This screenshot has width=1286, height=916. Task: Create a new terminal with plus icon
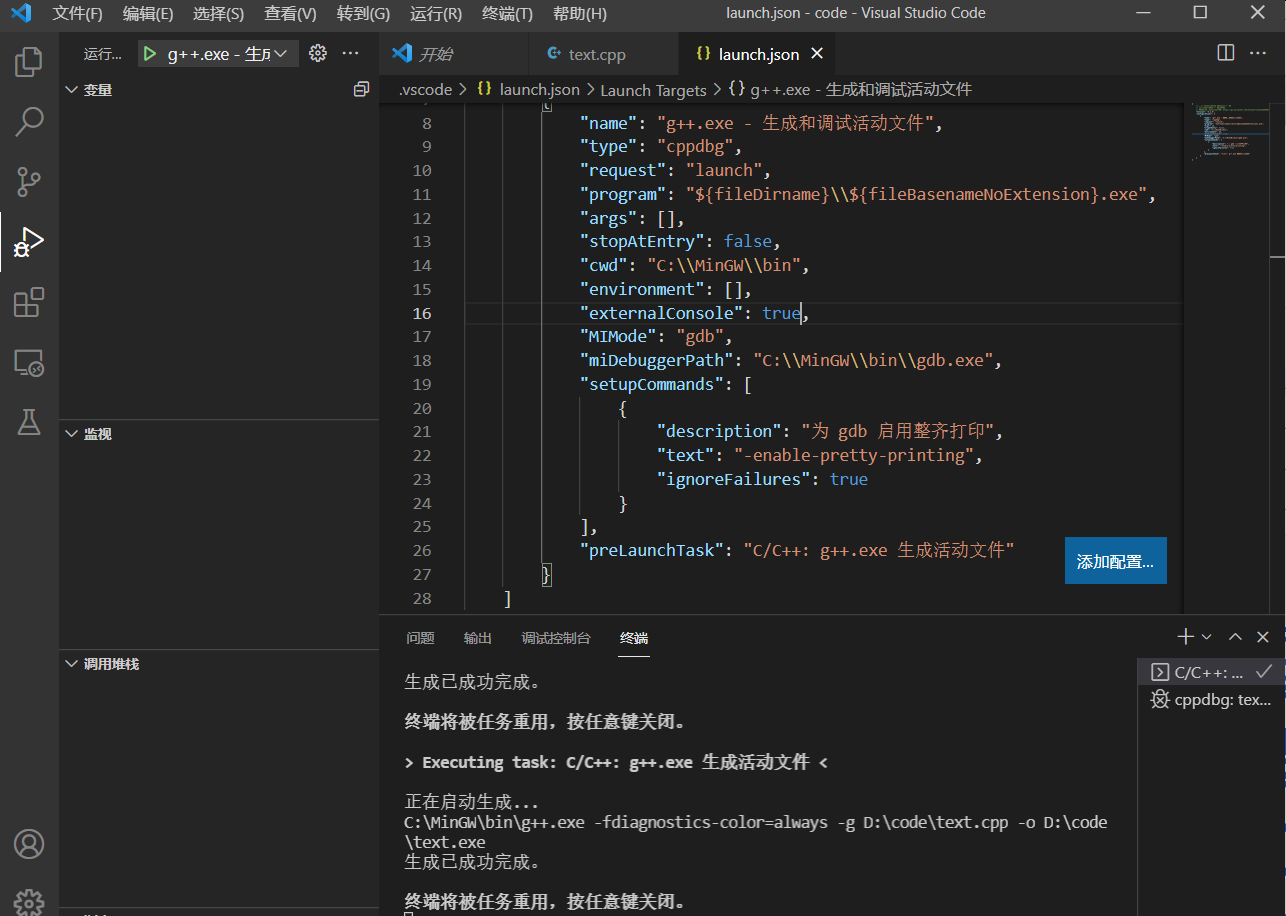click(x=1185, y=637)
